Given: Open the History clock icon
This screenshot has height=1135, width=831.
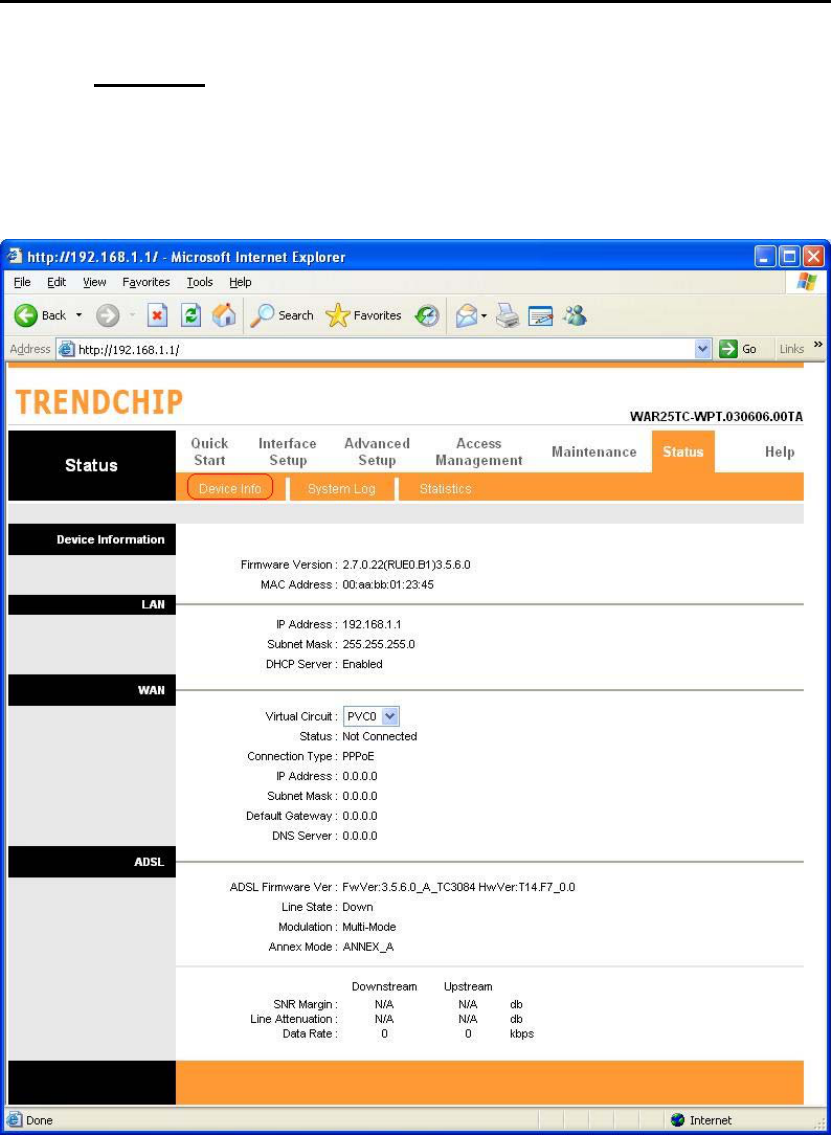Looking at the screenshot, I should 428,316.
